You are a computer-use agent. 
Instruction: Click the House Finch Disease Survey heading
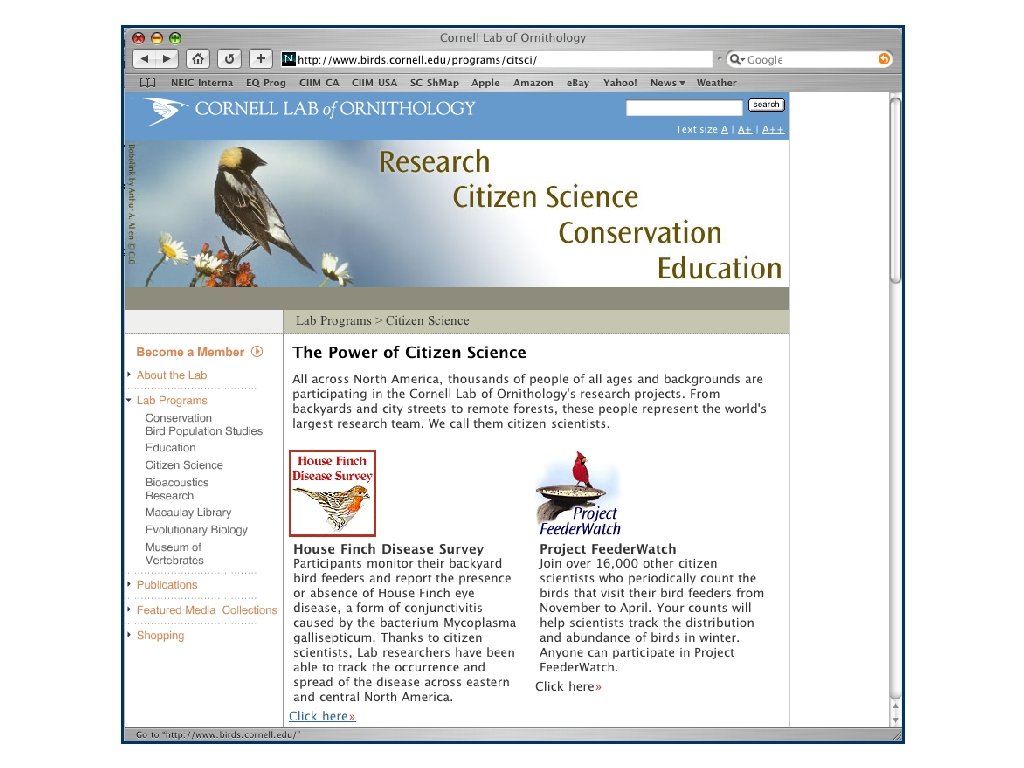pyautogui.click(x=389, y=549)
